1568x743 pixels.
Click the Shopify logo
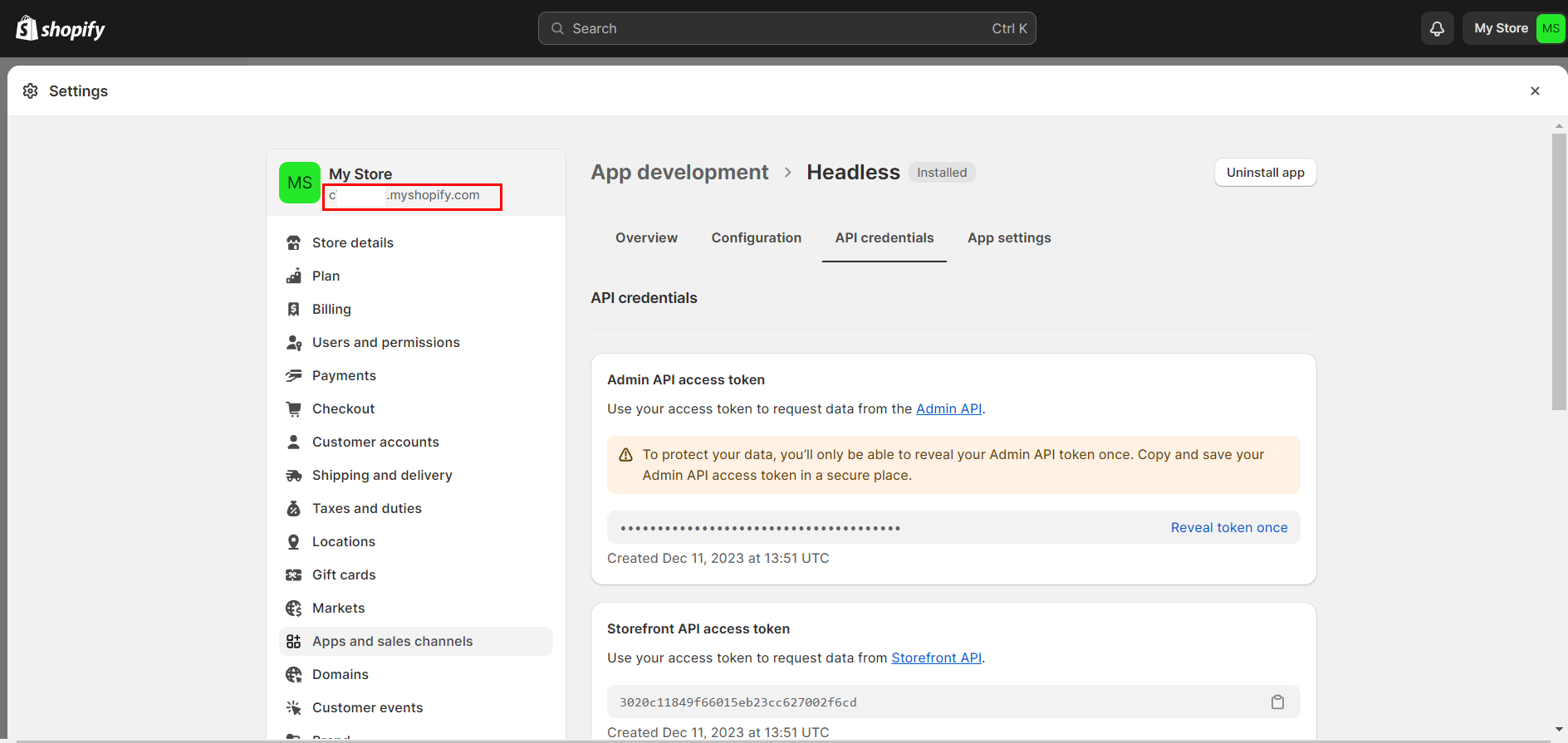coord(61,28)
